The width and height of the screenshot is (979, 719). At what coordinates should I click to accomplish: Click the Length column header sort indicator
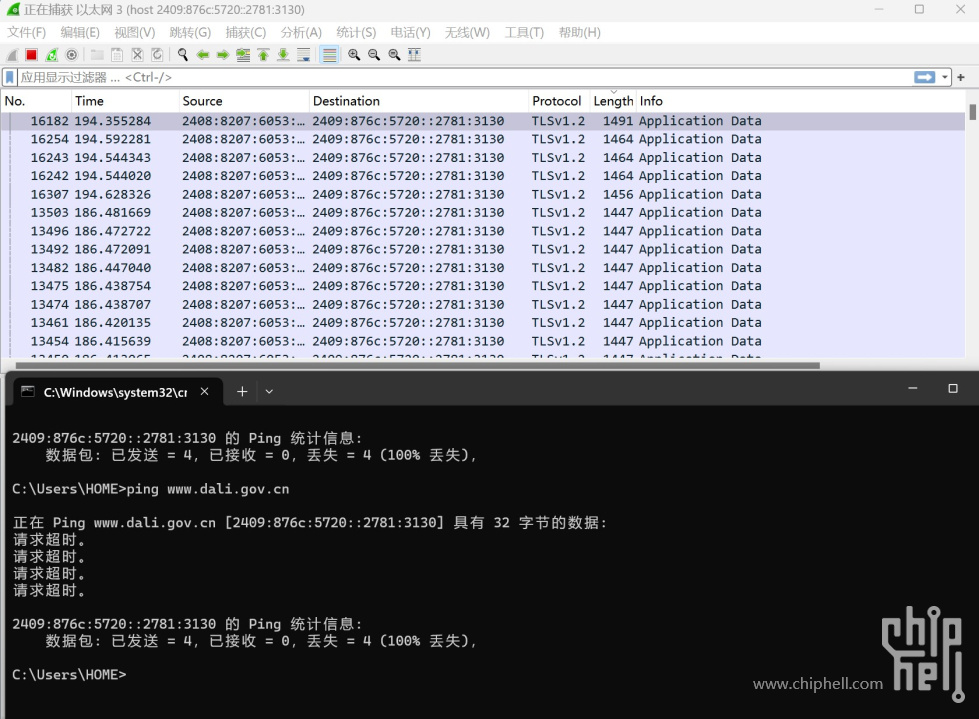613,92
